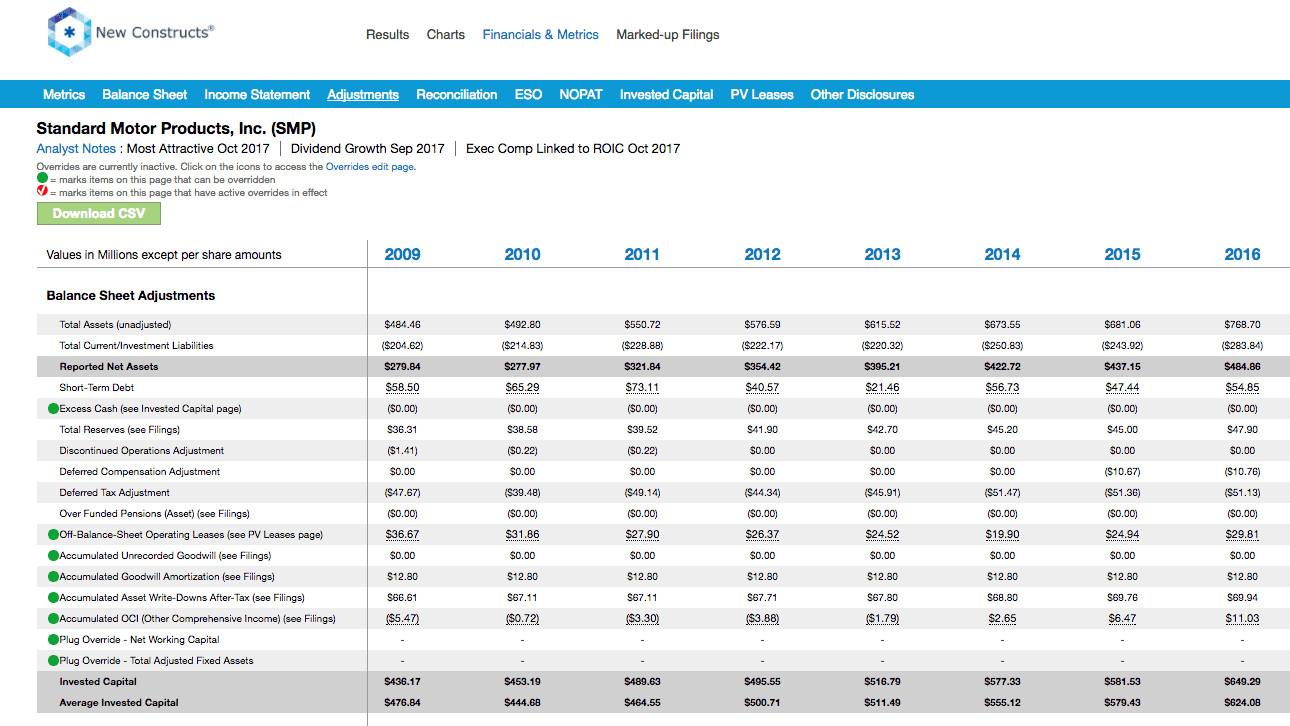1290x726 pixels.
Task: Click the 2015 column header
Action: point(1122,254)
